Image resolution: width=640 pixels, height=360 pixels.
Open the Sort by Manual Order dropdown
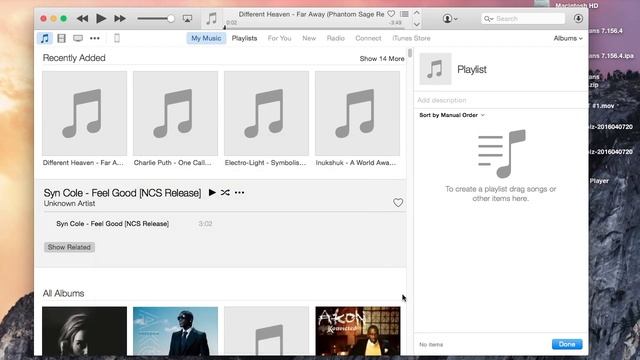[452, 115]
